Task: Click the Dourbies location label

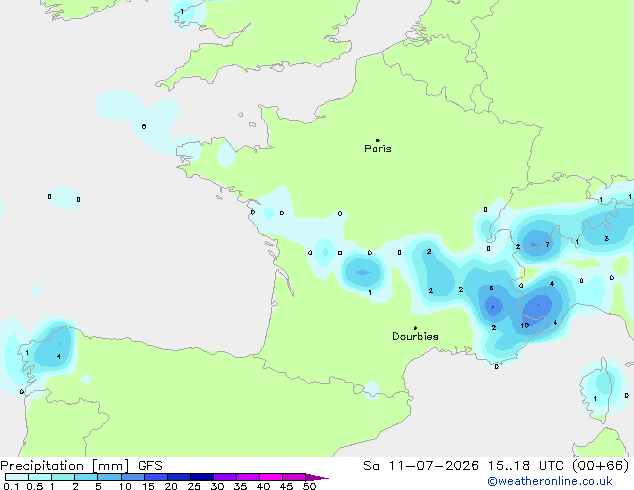Action: [x=415, y=336]
